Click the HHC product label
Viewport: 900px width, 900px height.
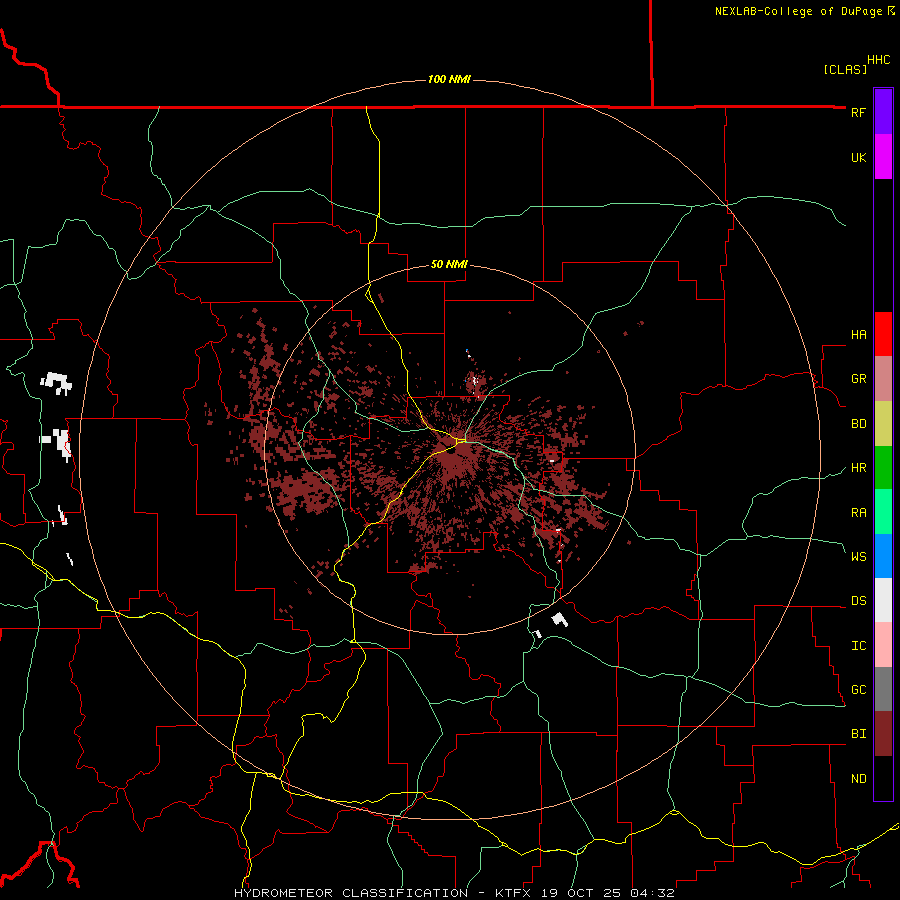[x=879, y=60]
